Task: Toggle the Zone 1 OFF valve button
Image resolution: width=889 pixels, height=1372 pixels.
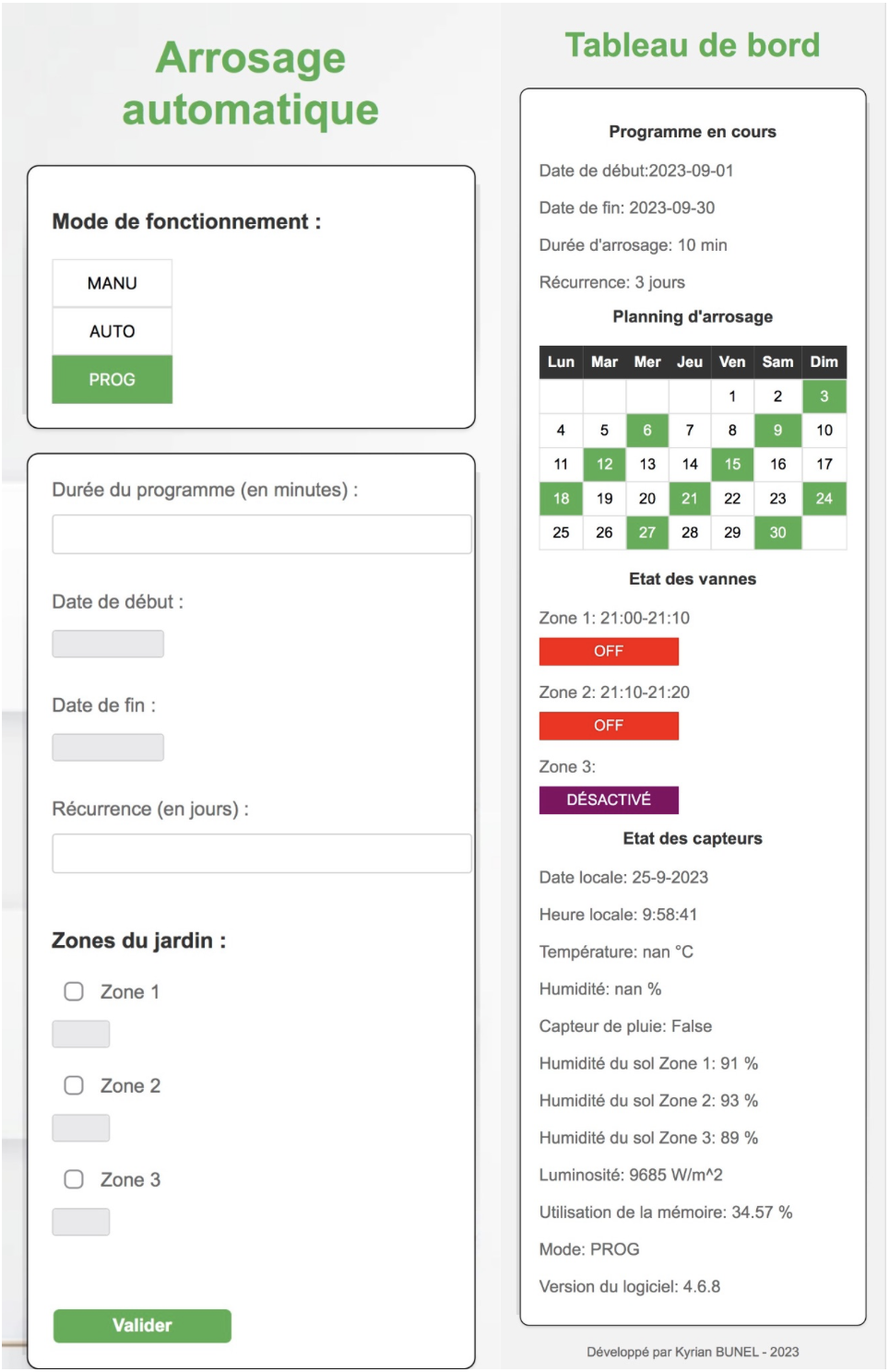Action: 609,651
